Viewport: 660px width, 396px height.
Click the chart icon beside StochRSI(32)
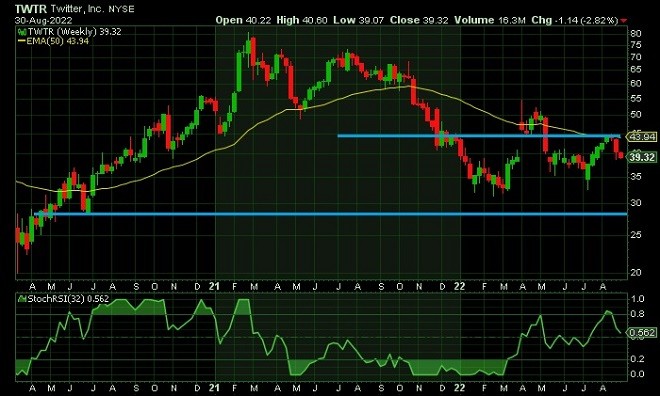click(22, 299)
